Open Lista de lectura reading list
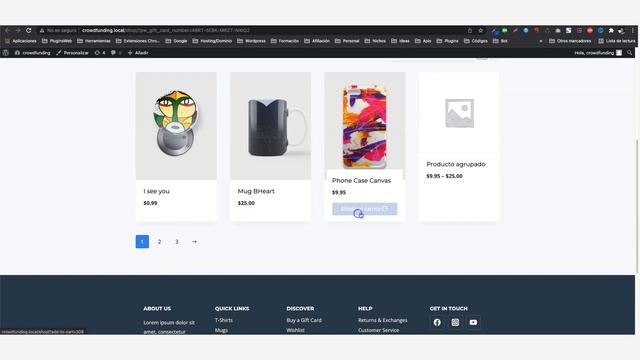This screenshot has width=640, height=360. click(617, 41)
